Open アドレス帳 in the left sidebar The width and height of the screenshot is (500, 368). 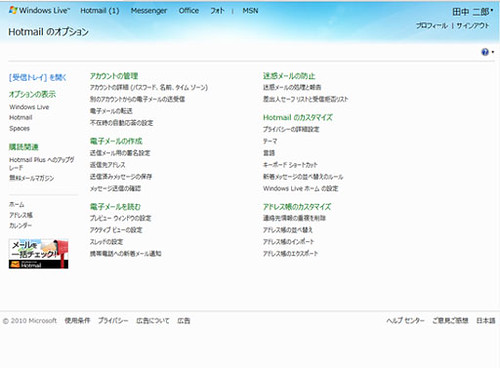tap(21, 215)
